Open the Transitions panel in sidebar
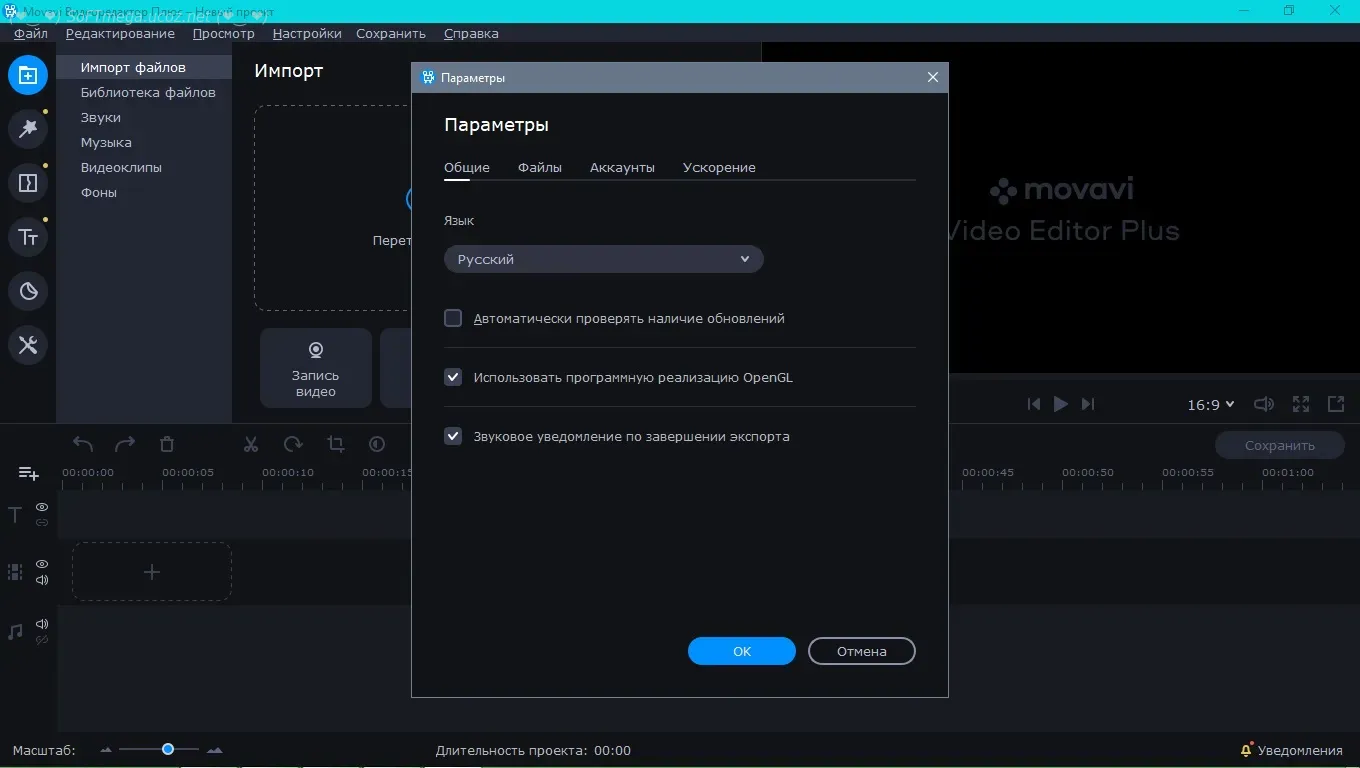The height and width of the screenshot is (768, 1360). pos(28,183)
